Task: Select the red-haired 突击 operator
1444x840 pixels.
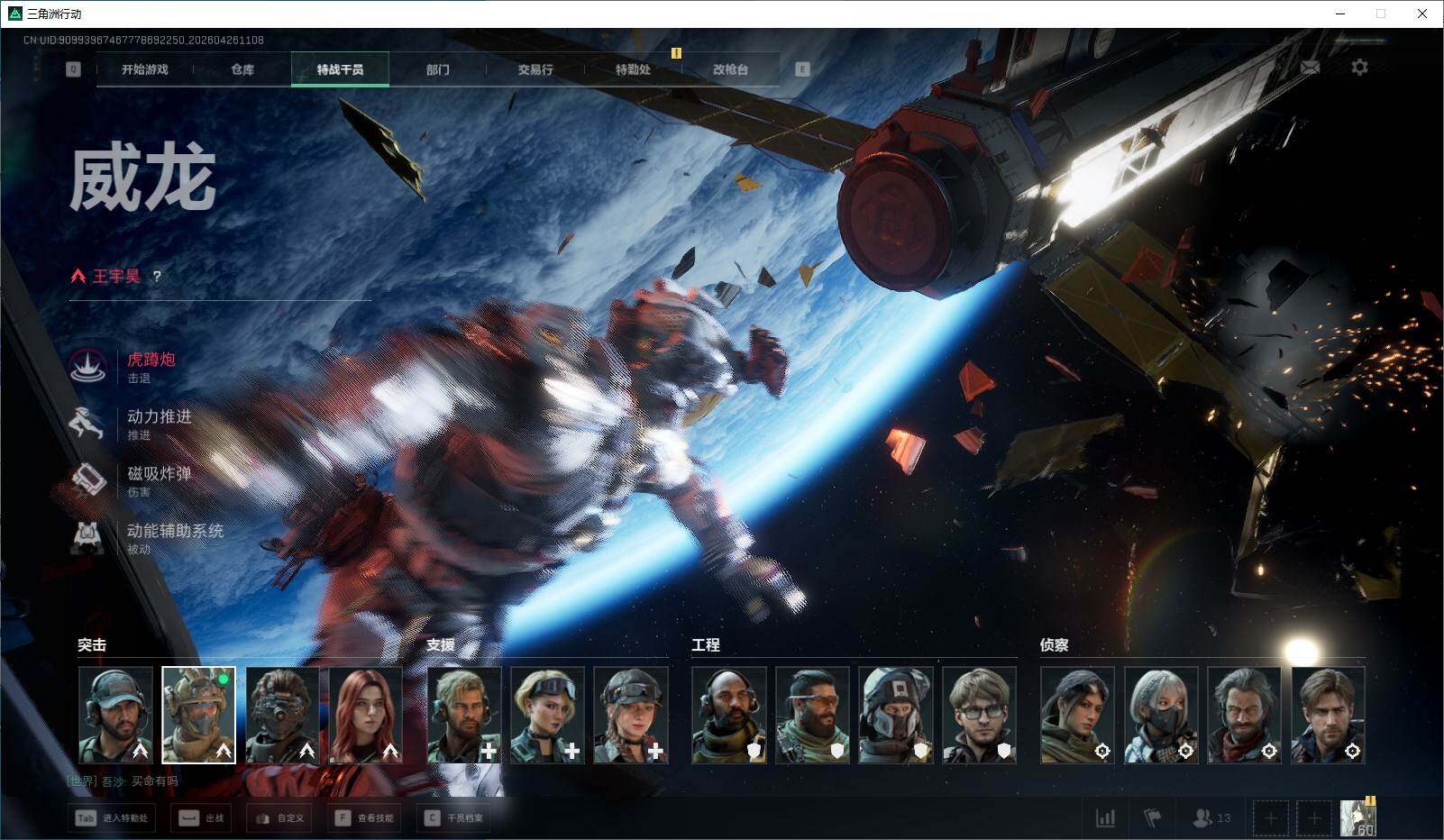Action: pyautogui.click(x=365, y=715)
